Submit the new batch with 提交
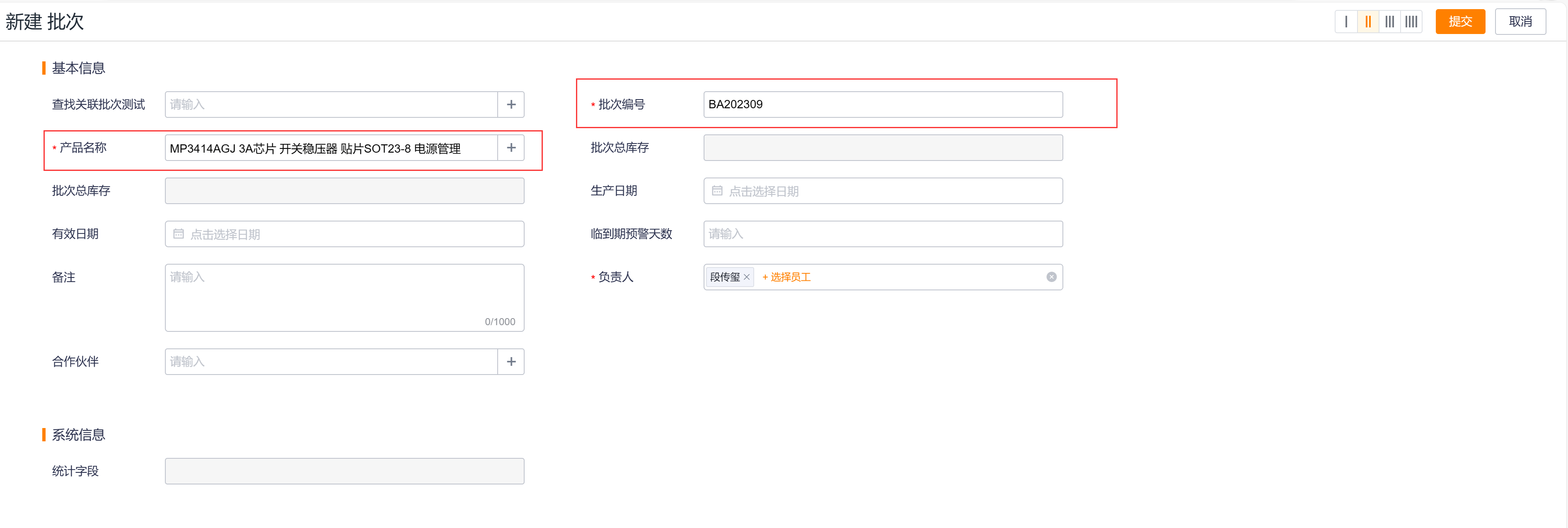The image size is (1568, 528). [1460, 22]
